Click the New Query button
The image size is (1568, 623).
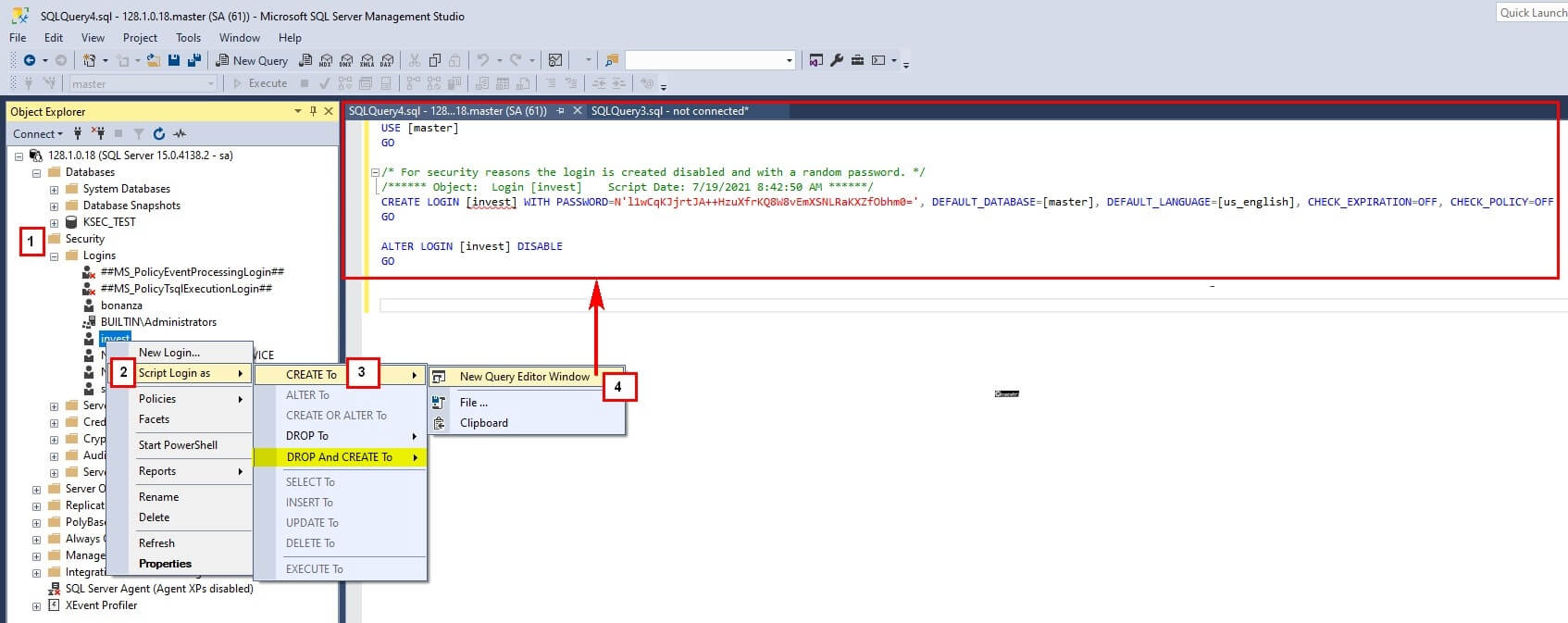click(252, 60)
